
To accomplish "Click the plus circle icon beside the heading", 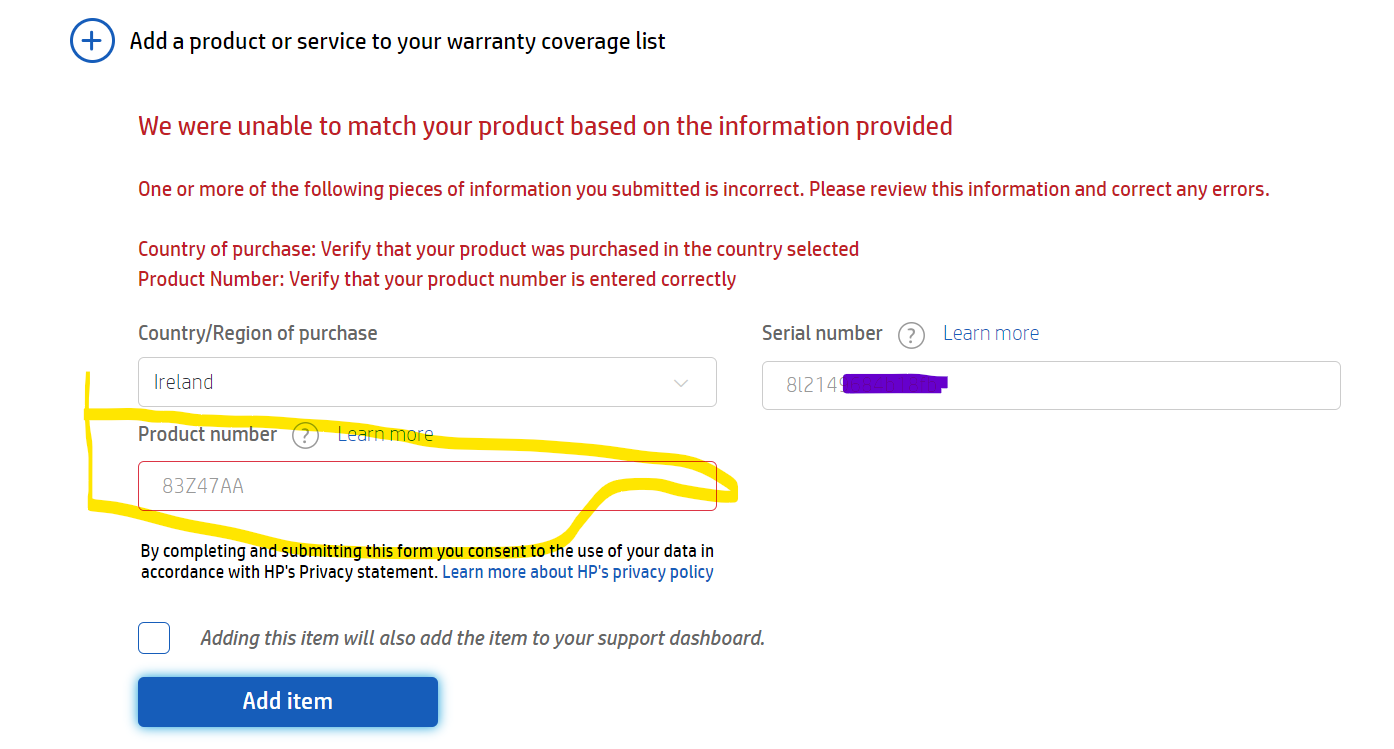I will 91,41.
